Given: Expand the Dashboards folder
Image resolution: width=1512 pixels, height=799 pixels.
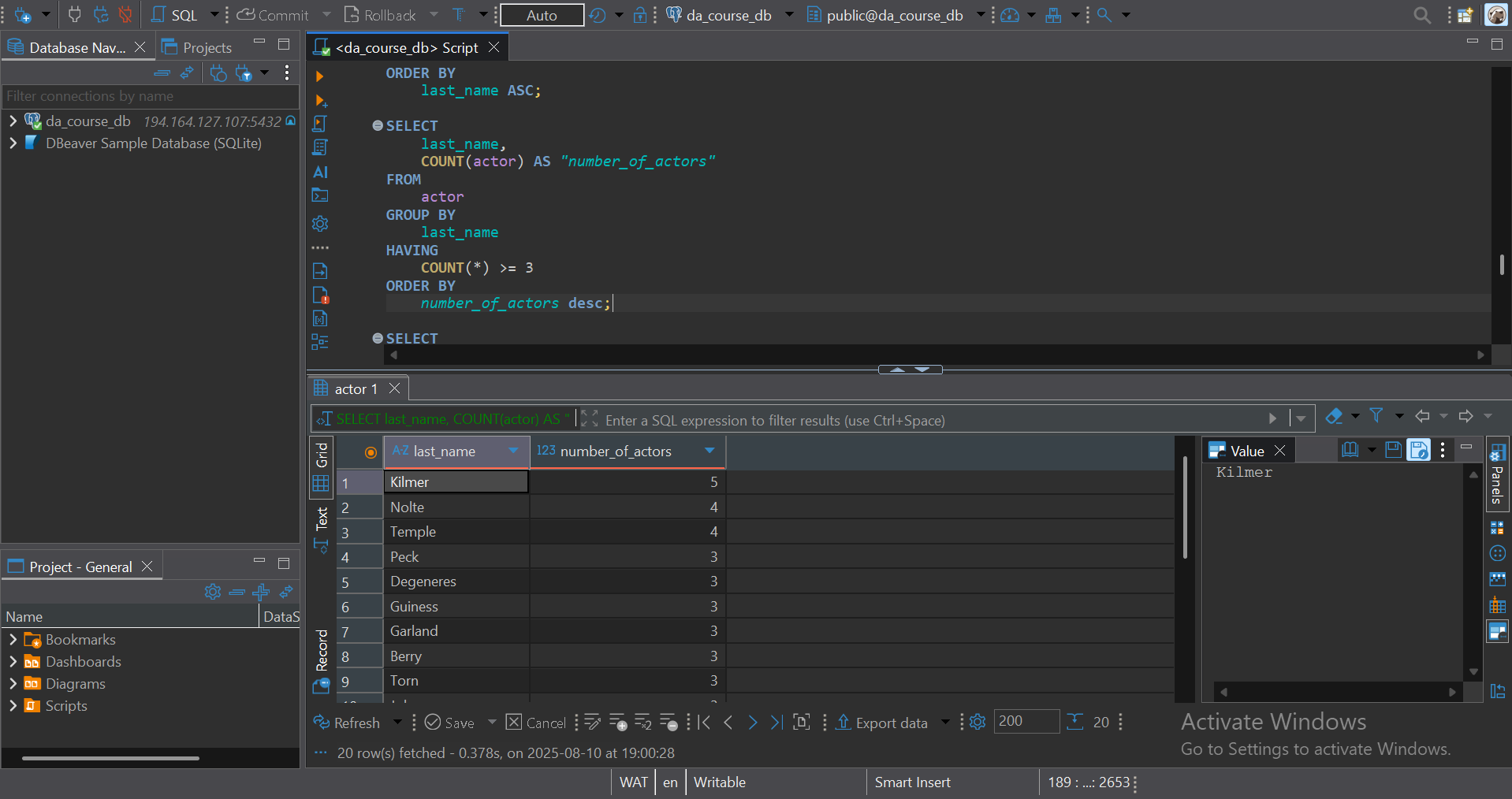Looking at the screenshot, I should 13,662.
